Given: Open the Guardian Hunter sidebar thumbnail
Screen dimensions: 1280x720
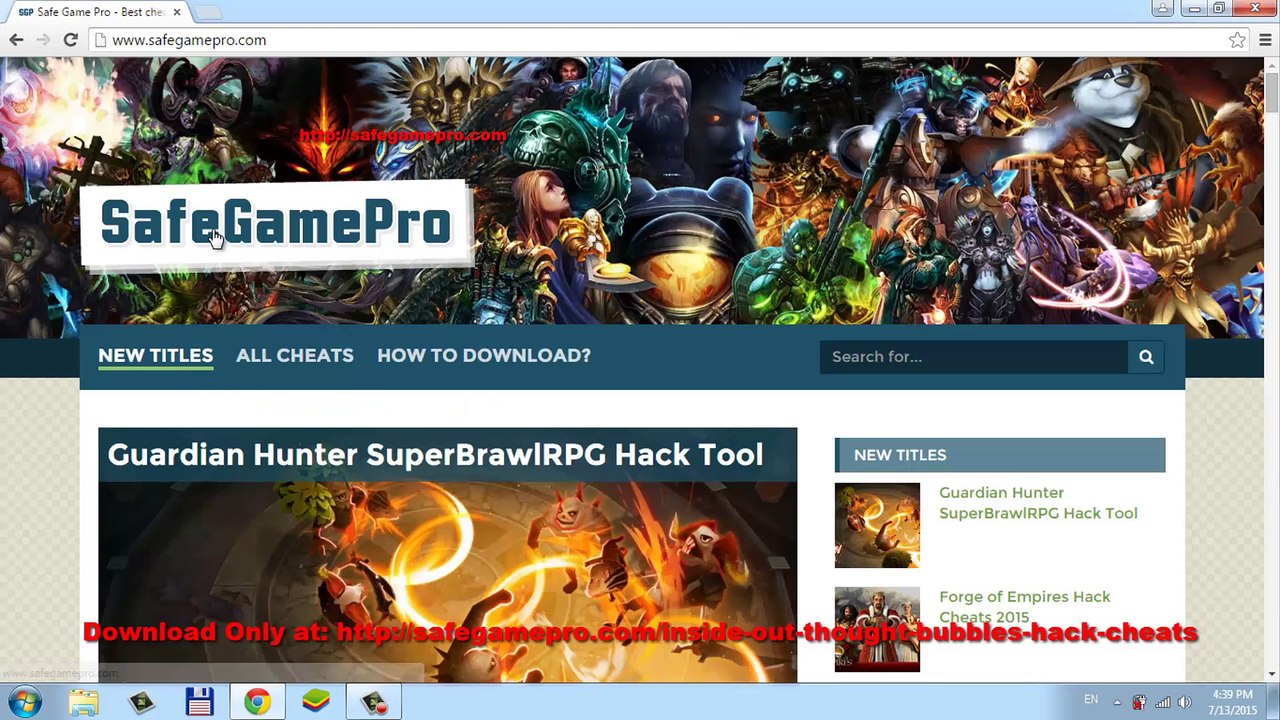Looking at the screenshot, I should click(x=877, y=525).
